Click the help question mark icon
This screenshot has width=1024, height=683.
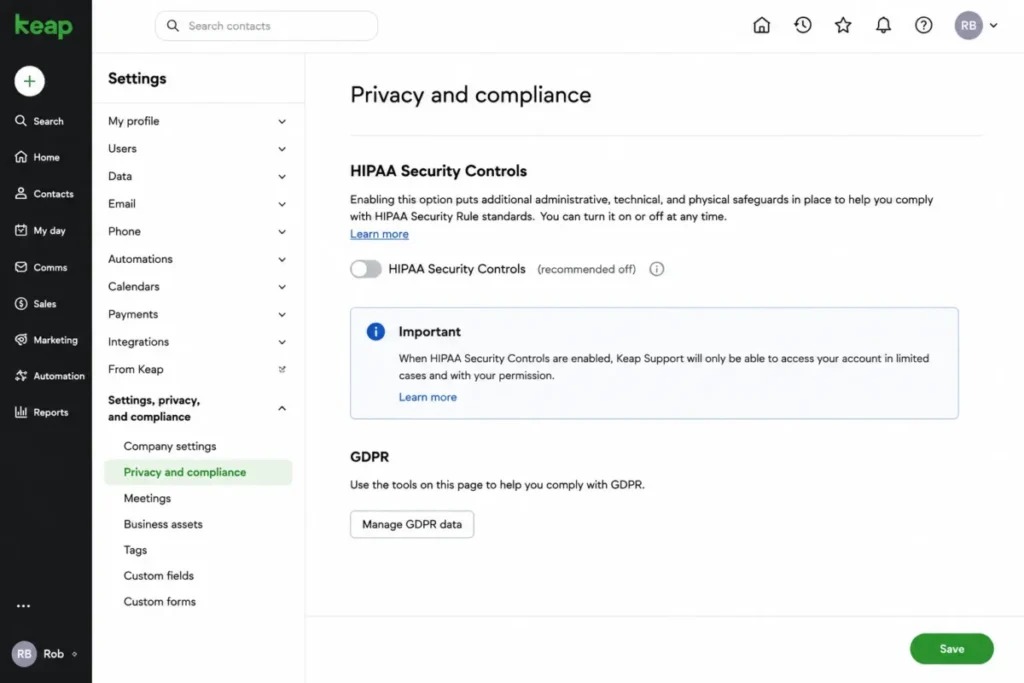coord(923,25)
